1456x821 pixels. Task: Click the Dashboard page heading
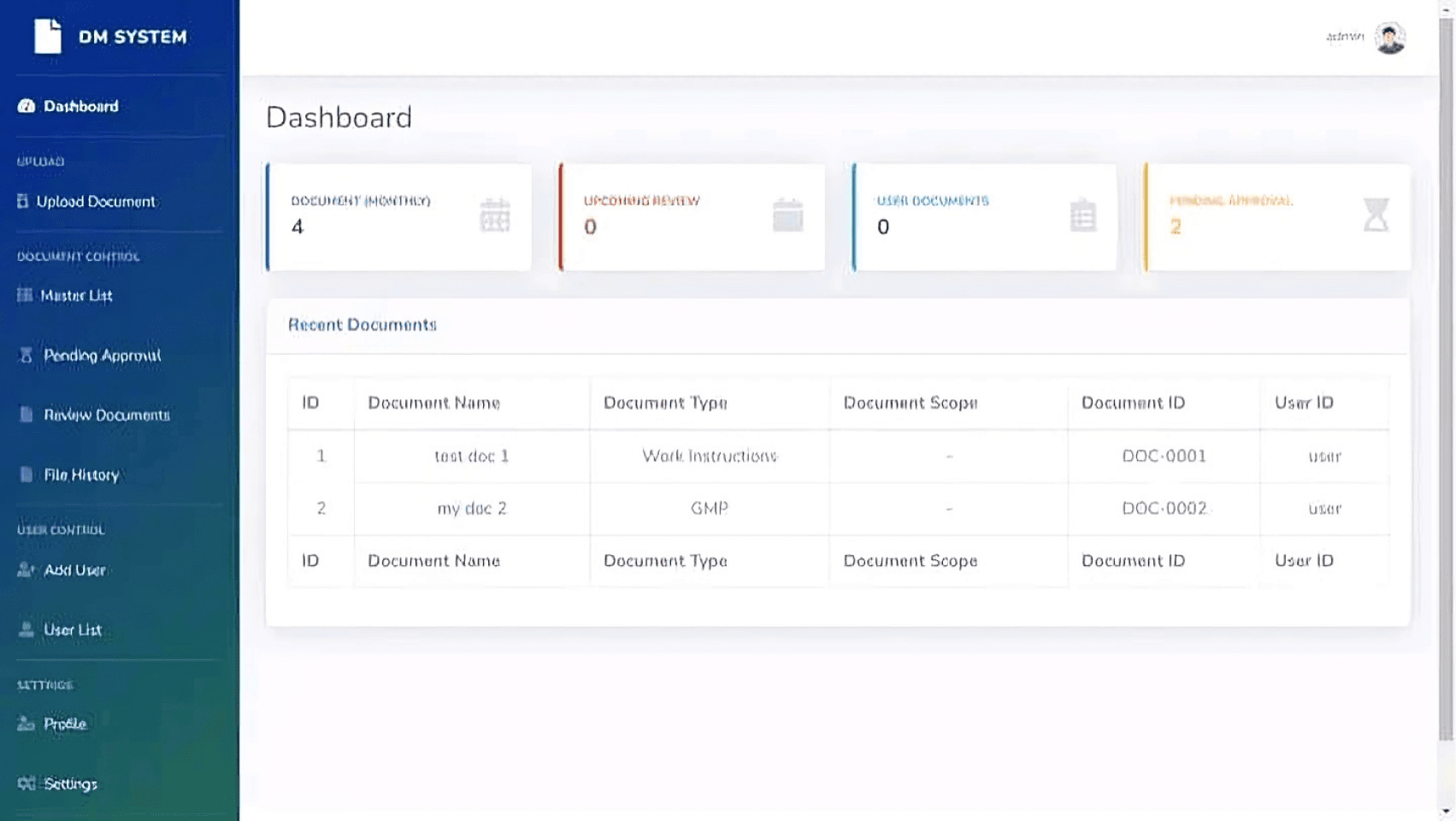pos(339,117)
